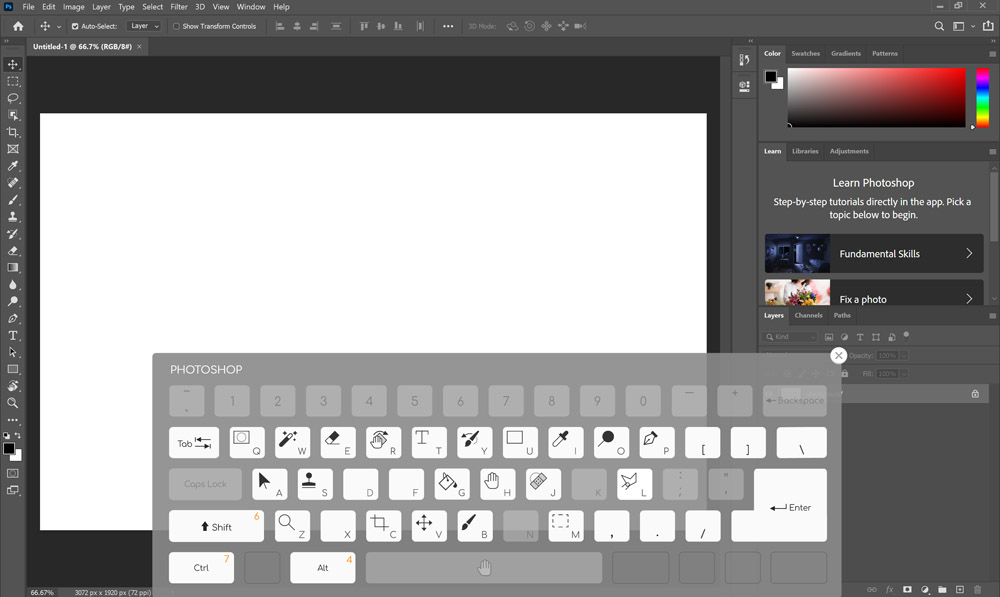Switch to the Channels tab
1000x597 pixels.
(x=808, y=315)
